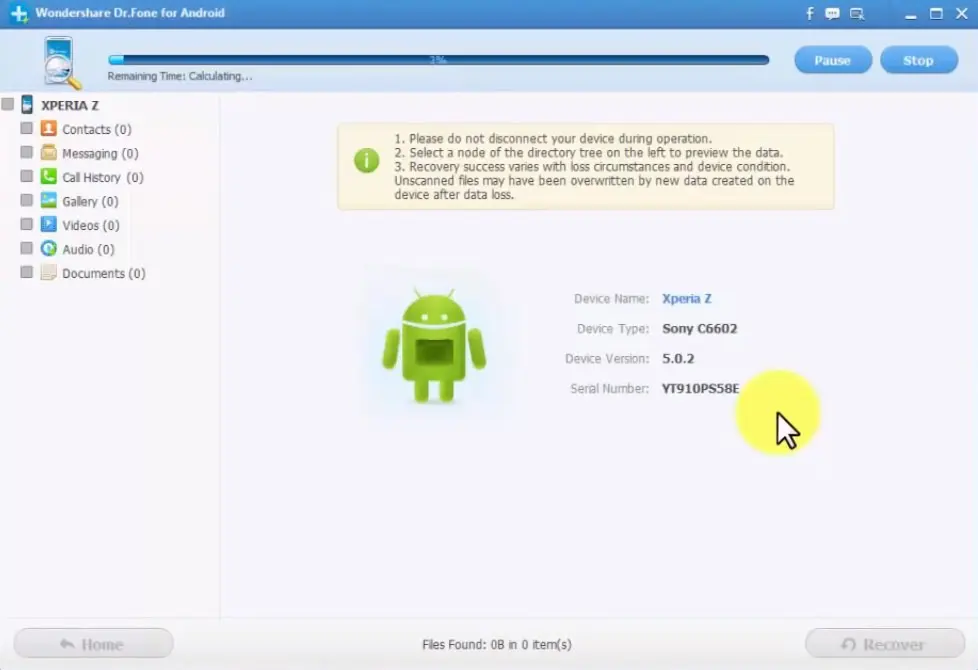Click the Sony C6602 device type text
The height and width of the screenshot is (670, 978).
[x=699, y=328]
